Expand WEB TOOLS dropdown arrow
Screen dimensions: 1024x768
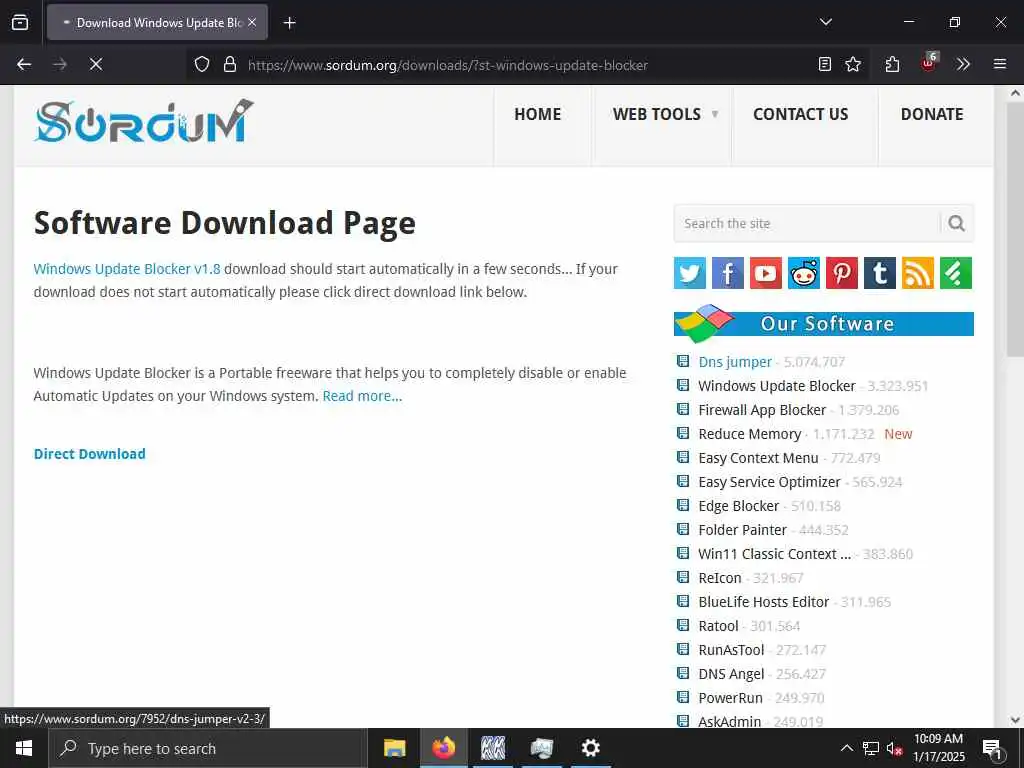(x=714, y=114)
